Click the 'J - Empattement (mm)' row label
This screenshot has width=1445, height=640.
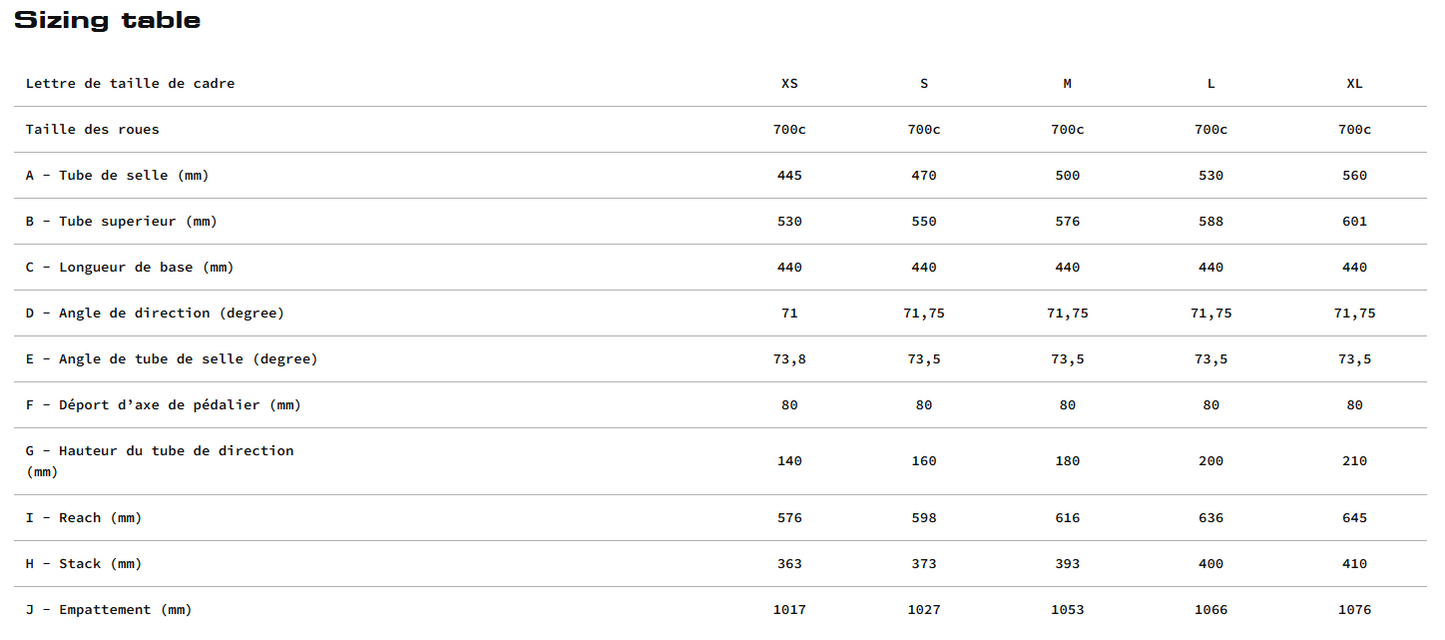click(x=109, y=610)
